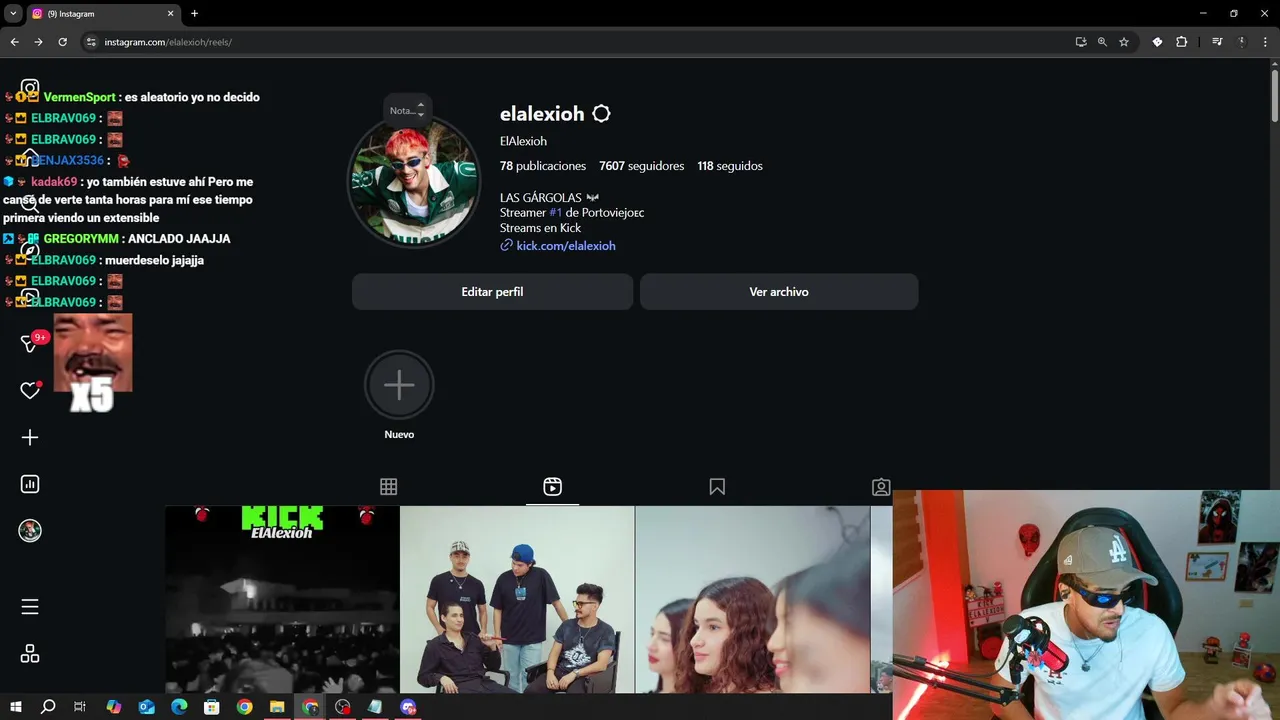
Task: Open Outlook from the taskbar
Action: tap(147, 707)
